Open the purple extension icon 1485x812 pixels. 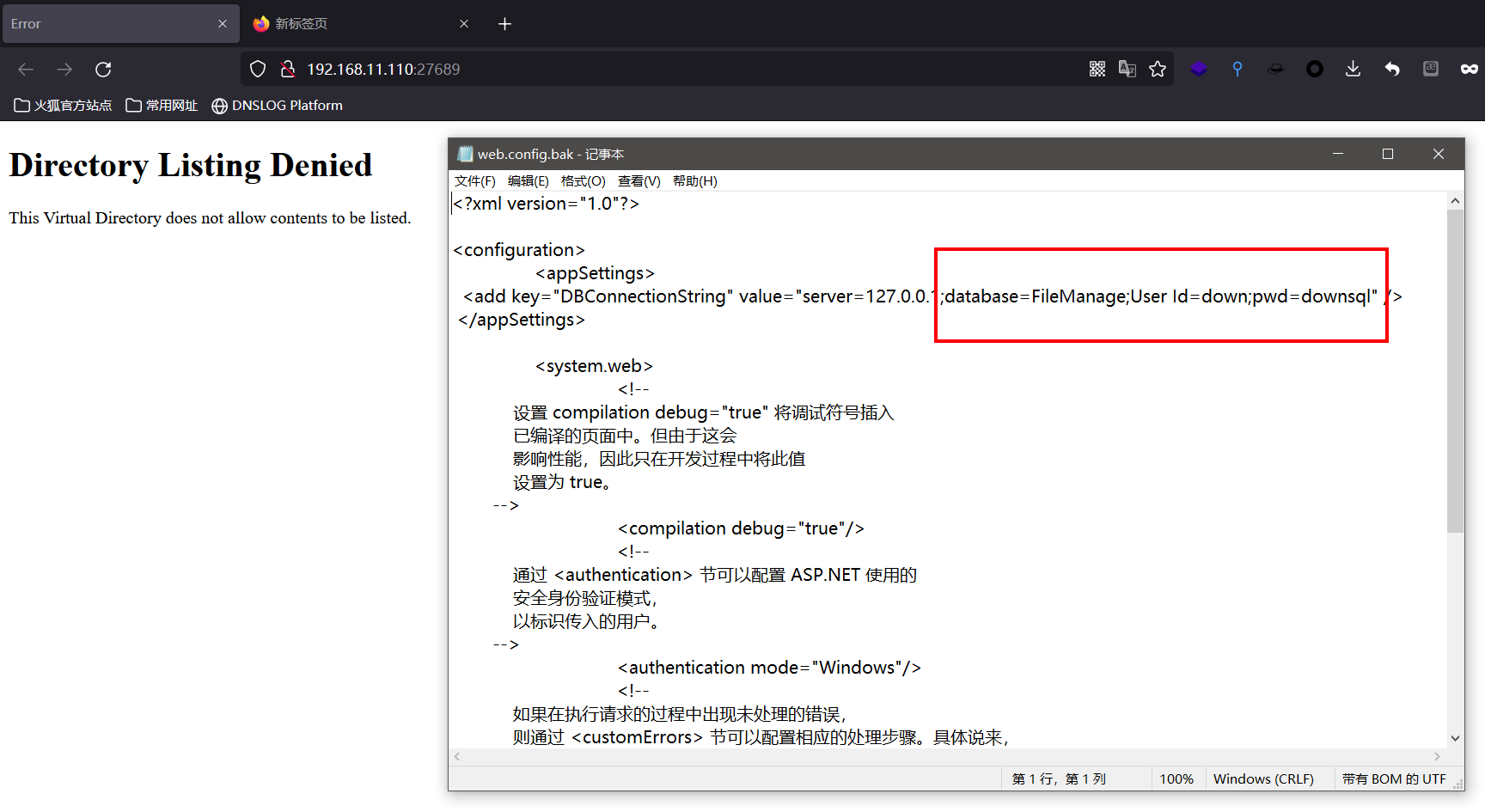(x=1199, y=69)
